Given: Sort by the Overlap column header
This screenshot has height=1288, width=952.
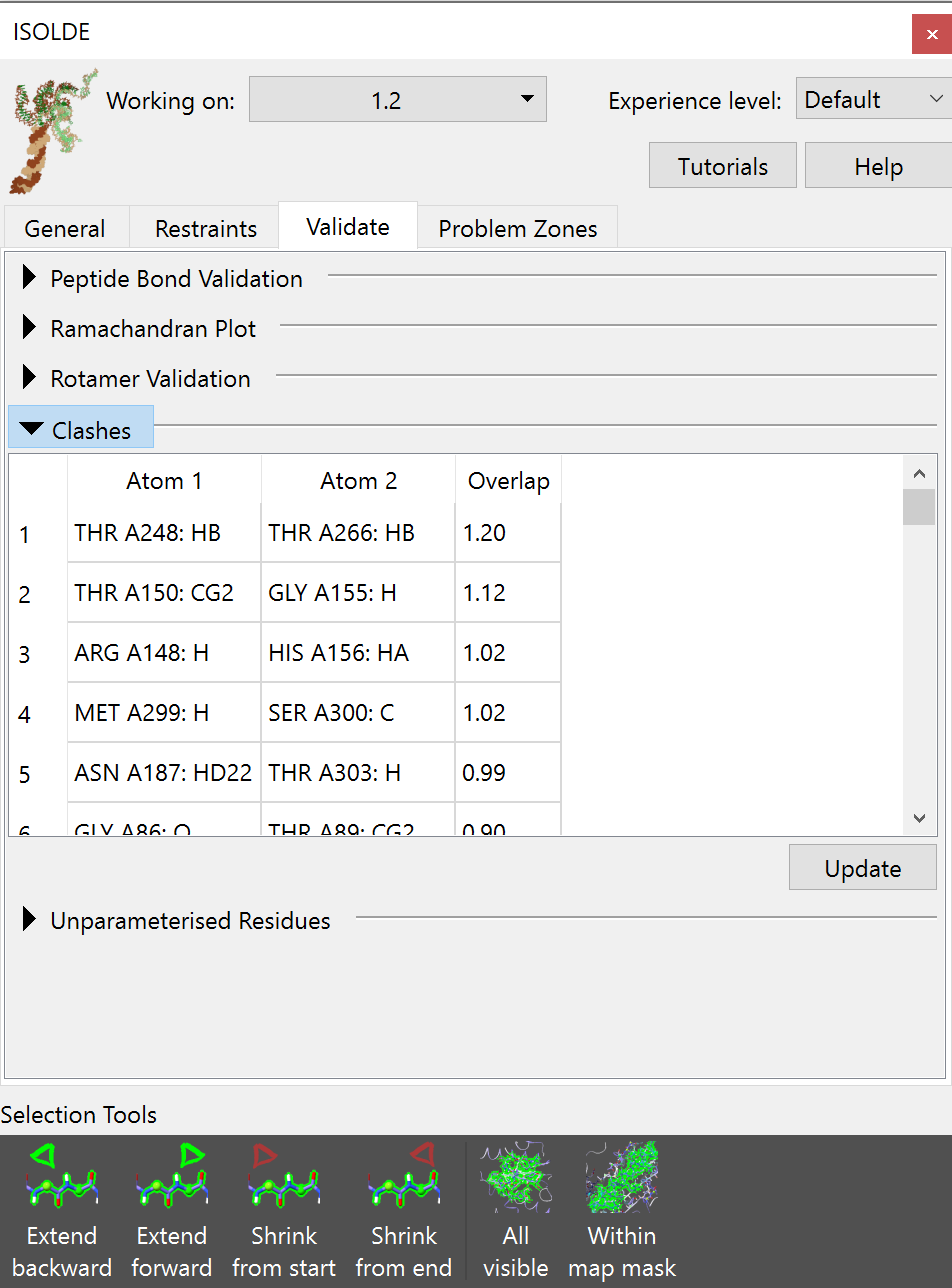Looking at the screenshot, I should pyautogui.click(x=508, y=480).
